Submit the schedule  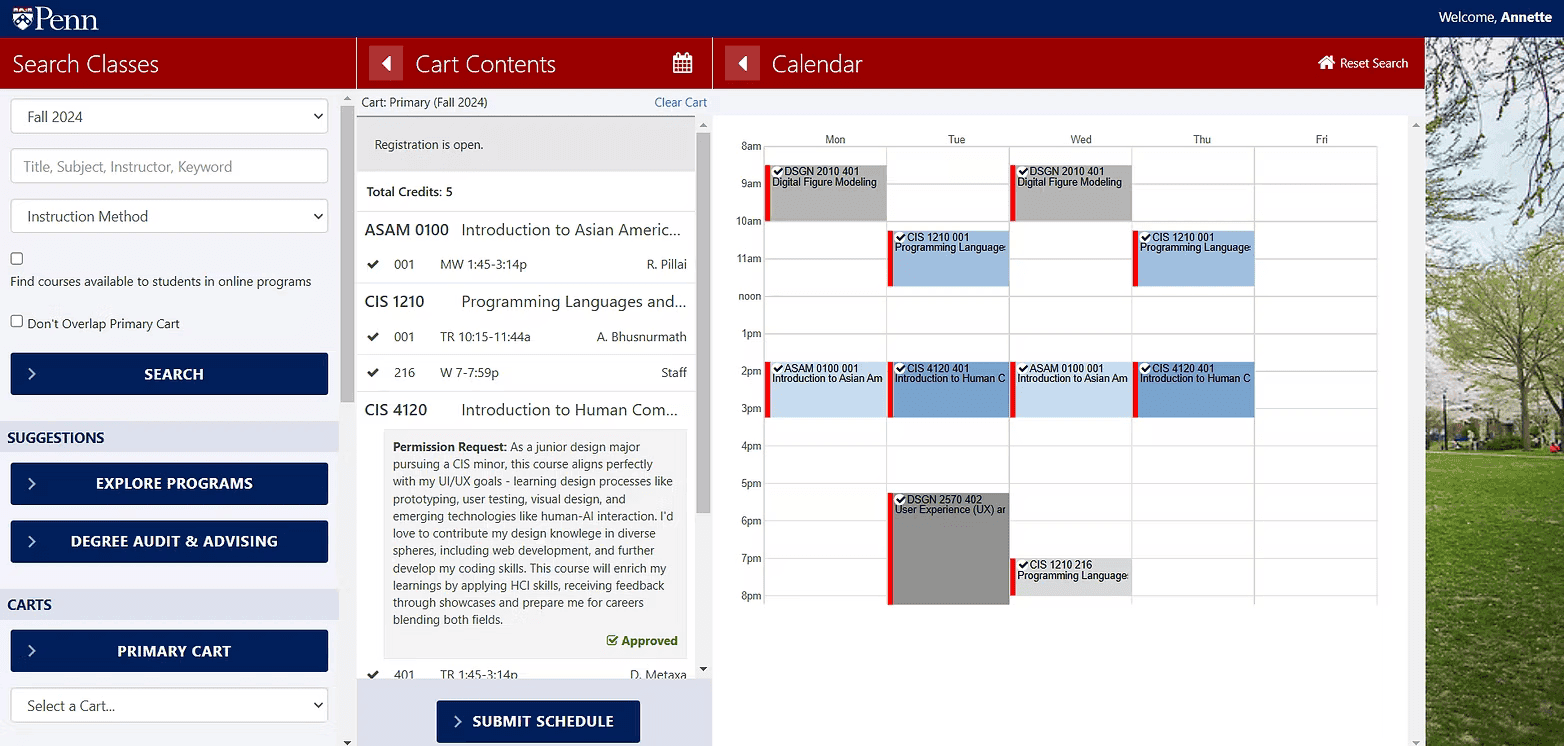click(538, 722)
